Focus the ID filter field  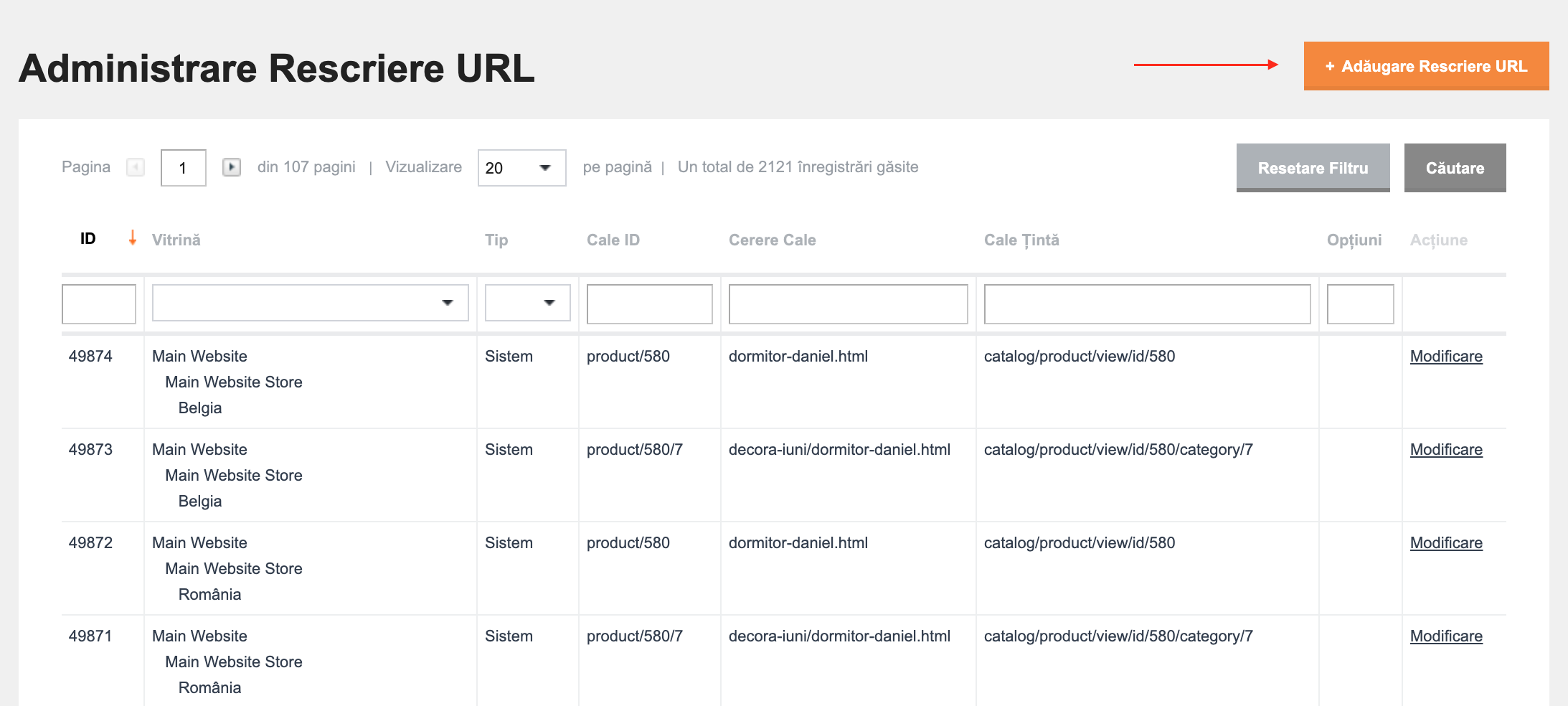(99, 304)
